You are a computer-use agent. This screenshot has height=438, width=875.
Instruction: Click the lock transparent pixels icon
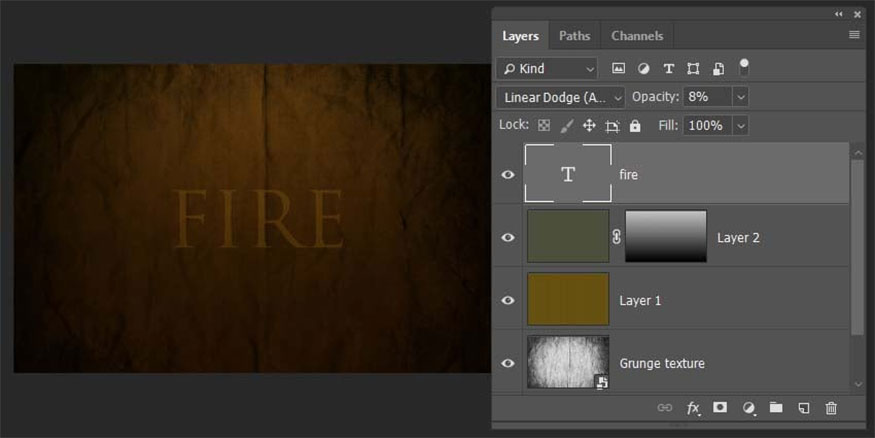coord(544,126)
